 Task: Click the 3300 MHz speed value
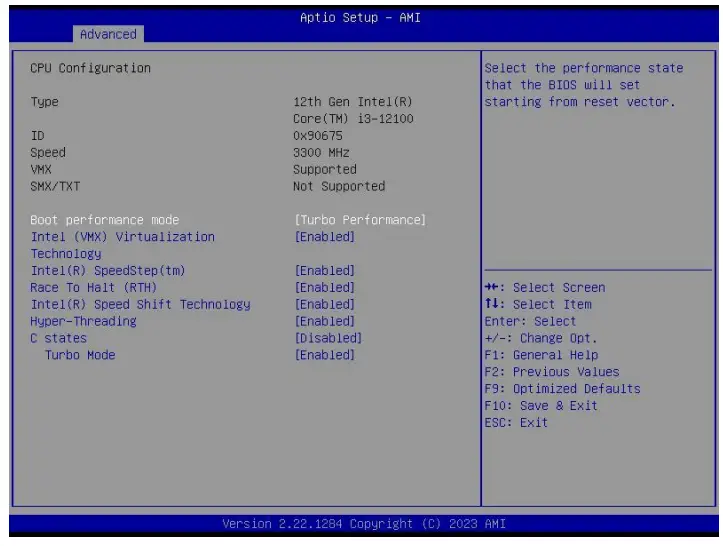321,153
